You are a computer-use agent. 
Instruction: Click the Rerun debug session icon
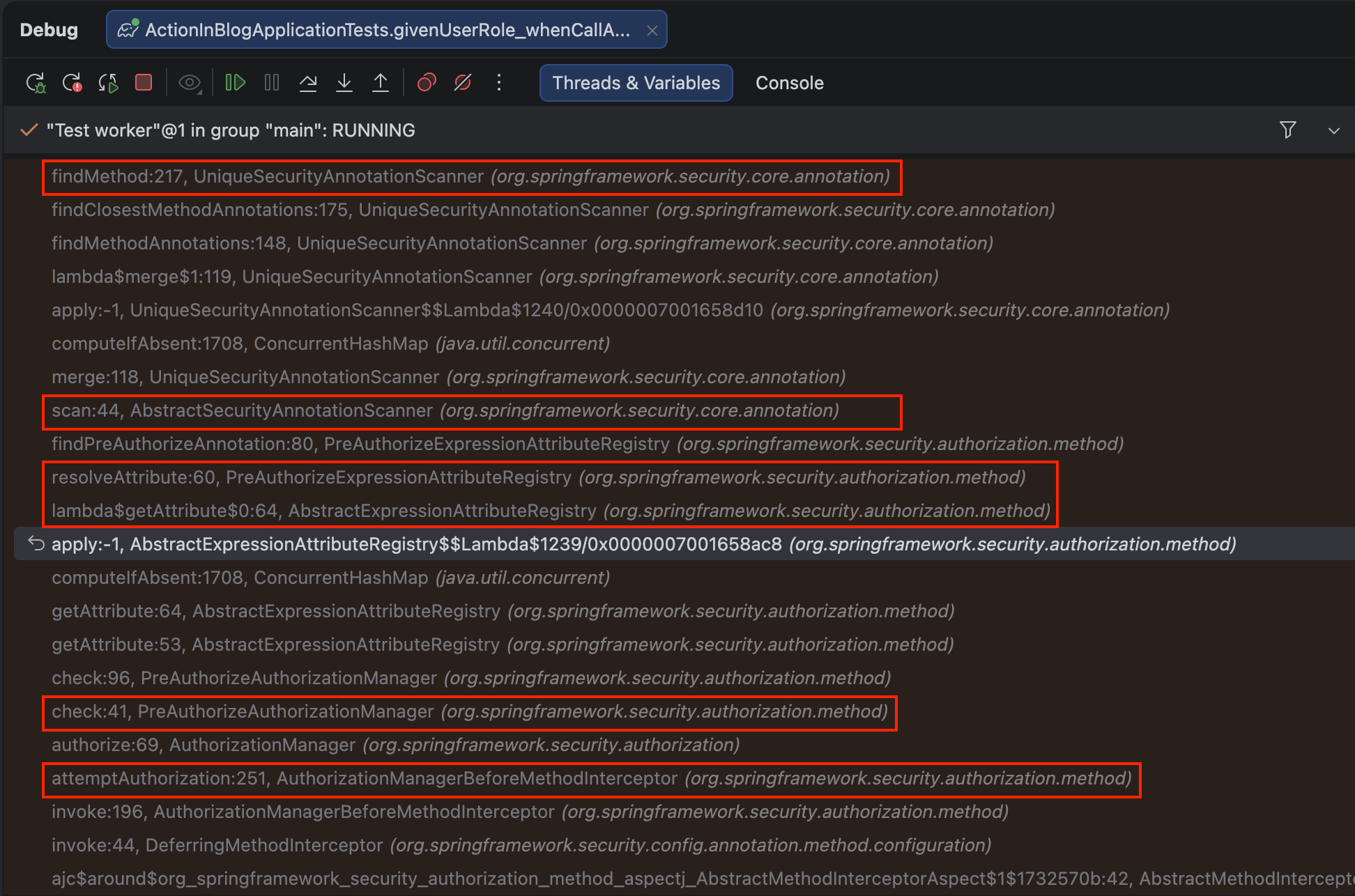click(36, 83)
